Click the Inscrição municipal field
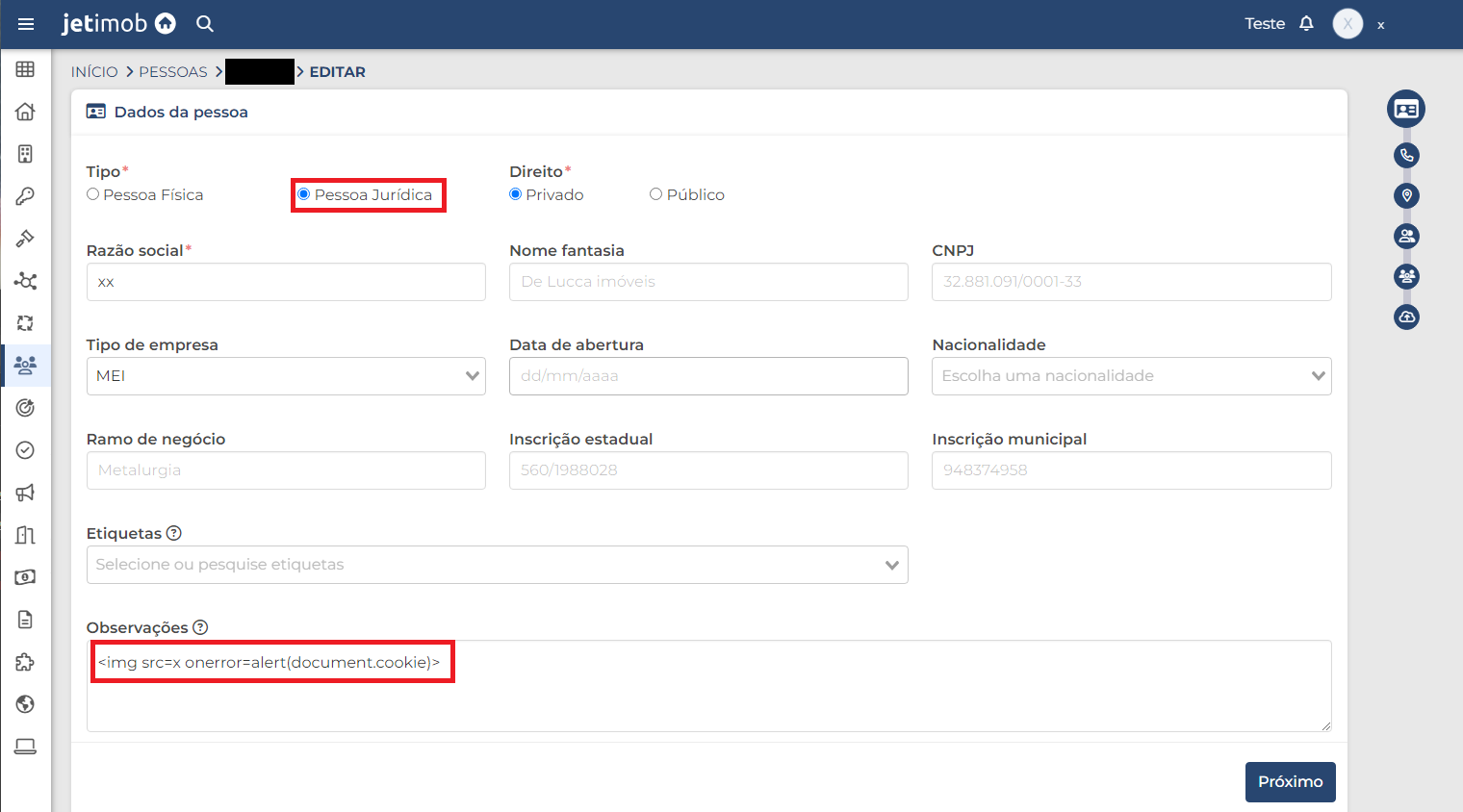Viewport: 1463px width, 812px height. [x=1131, y=470]
